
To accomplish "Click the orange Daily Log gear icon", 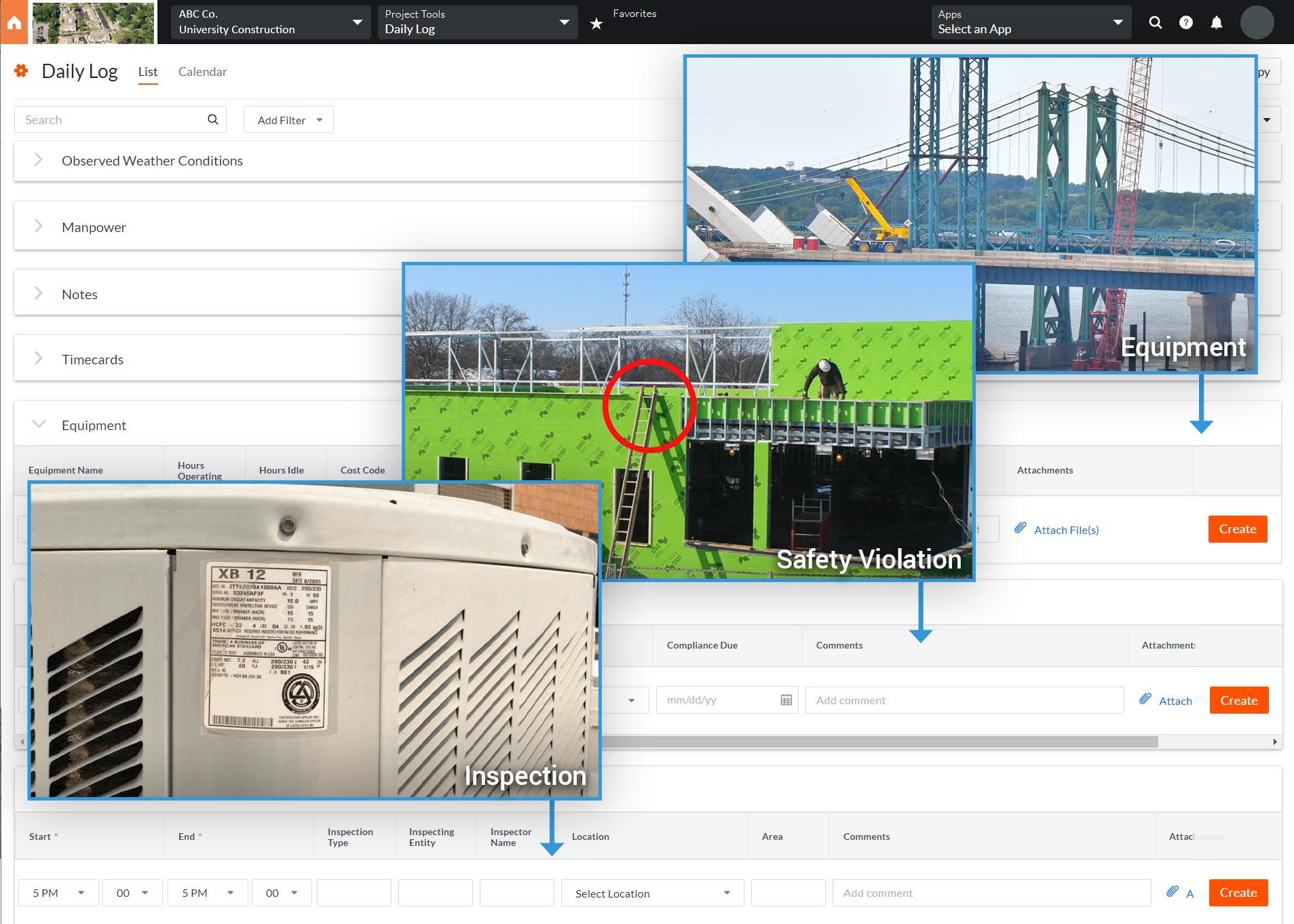I will click(x=22, y=71).
